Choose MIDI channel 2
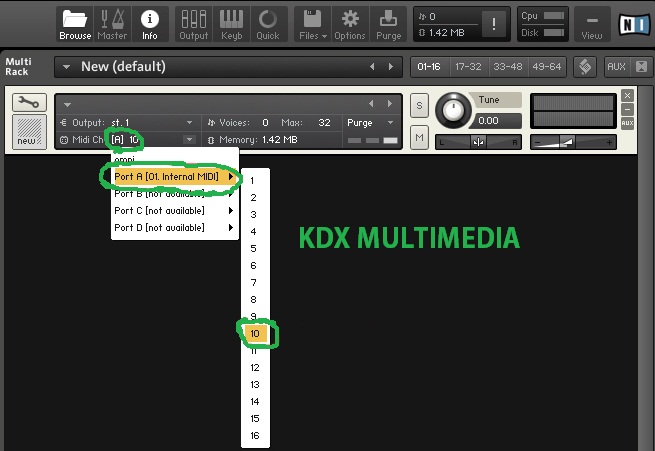The image size is (655, 451). click(x=255, y=198)
